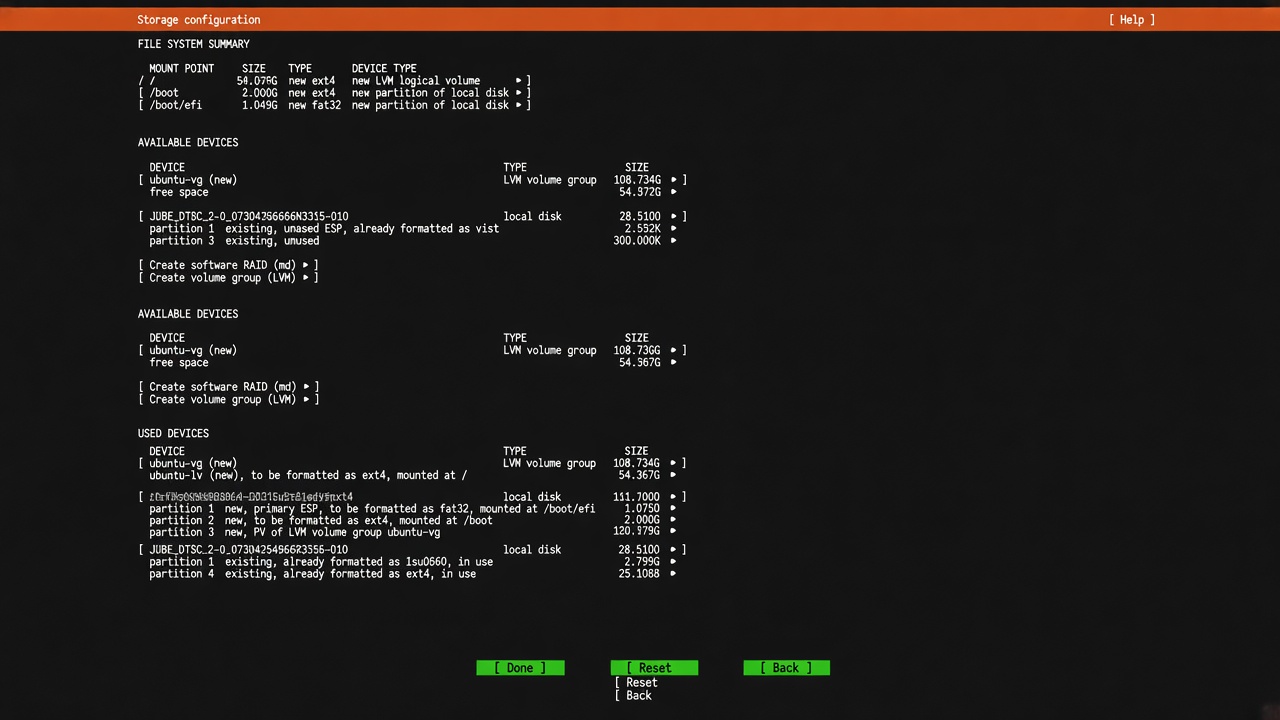This screenshot has width=1280, height=720.
Task: Expand the arrow on the / mount point row
Action: click(519, 81)
